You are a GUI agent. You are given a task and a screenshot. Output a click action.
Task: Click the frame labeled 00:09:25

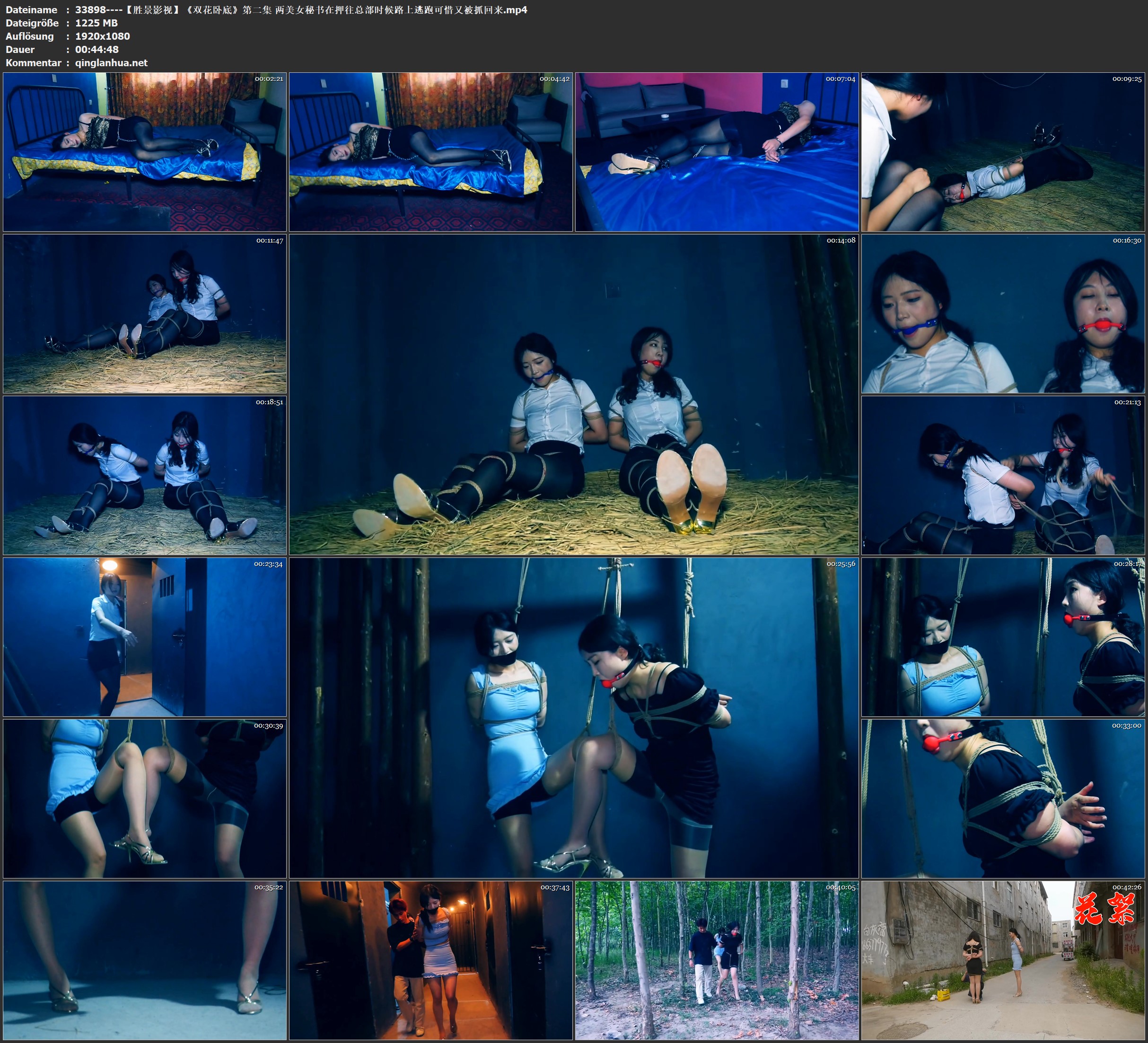1003,151
